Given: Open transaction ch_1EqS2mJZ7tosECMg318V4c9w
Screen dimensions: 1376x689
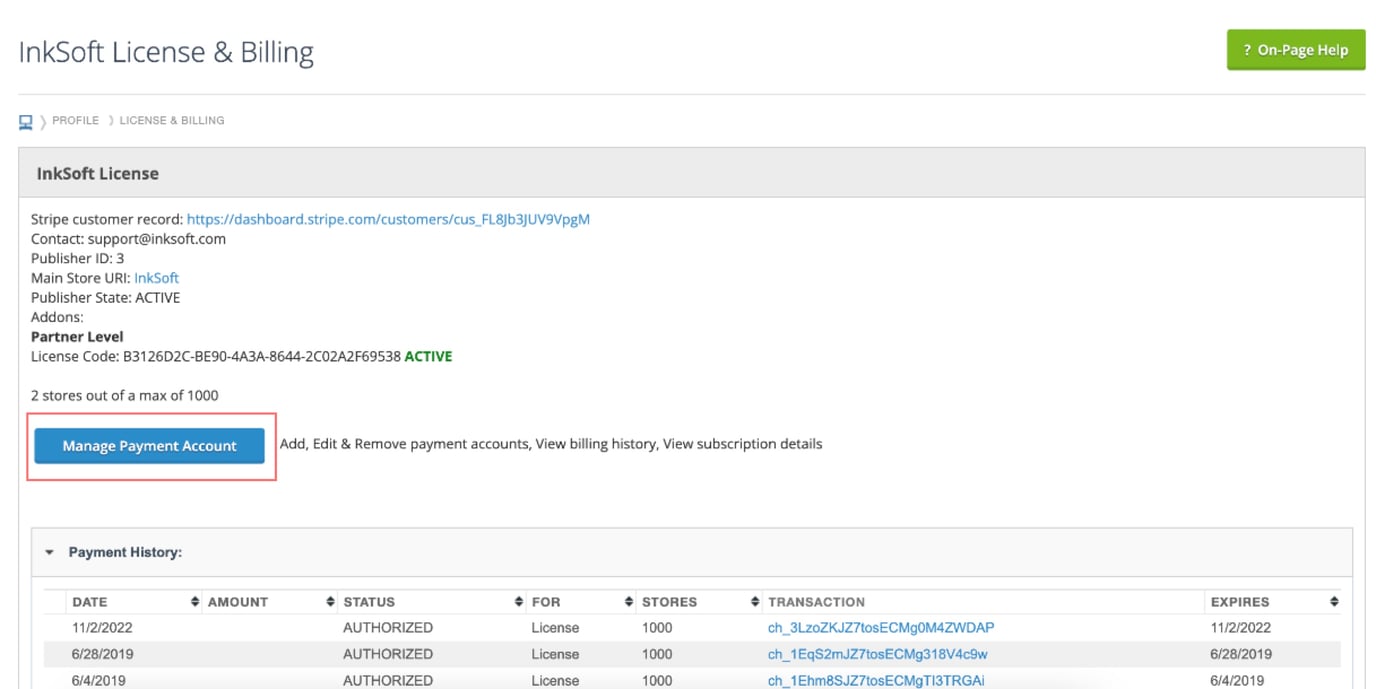Looking at the screenshot, I should tap(877, 654).
